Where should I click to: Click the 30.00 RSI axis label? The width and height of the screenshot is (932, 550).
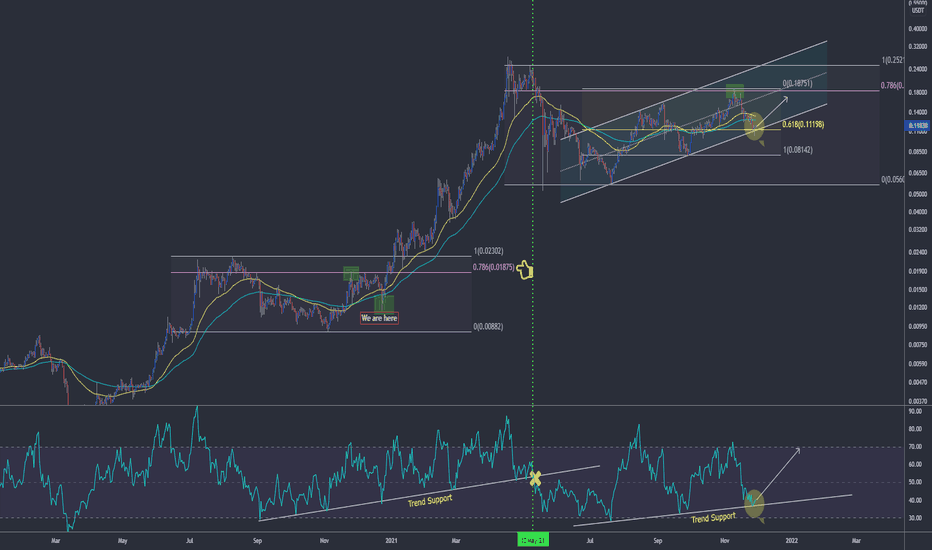pos(915,518)
